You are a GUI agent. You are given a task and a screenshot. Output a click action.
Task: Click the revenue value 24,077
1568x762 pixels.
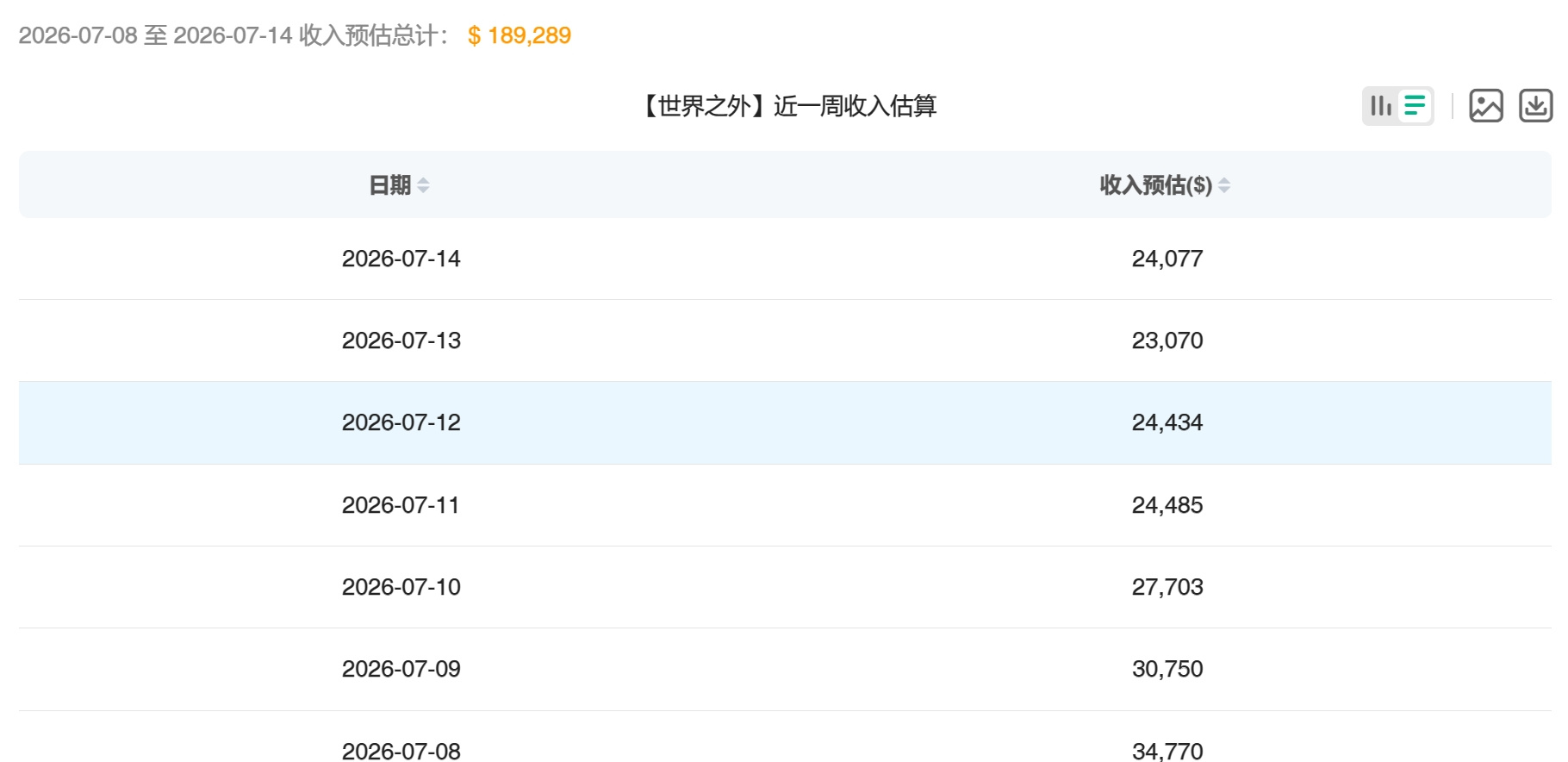pyautogui.click(x=1167, y=259)
